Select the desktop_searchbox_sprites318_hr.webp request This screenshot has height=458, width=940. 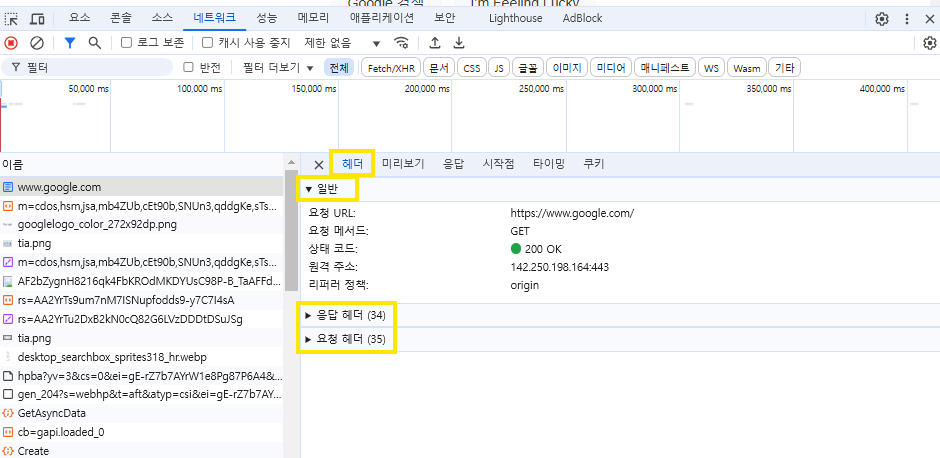142,357
